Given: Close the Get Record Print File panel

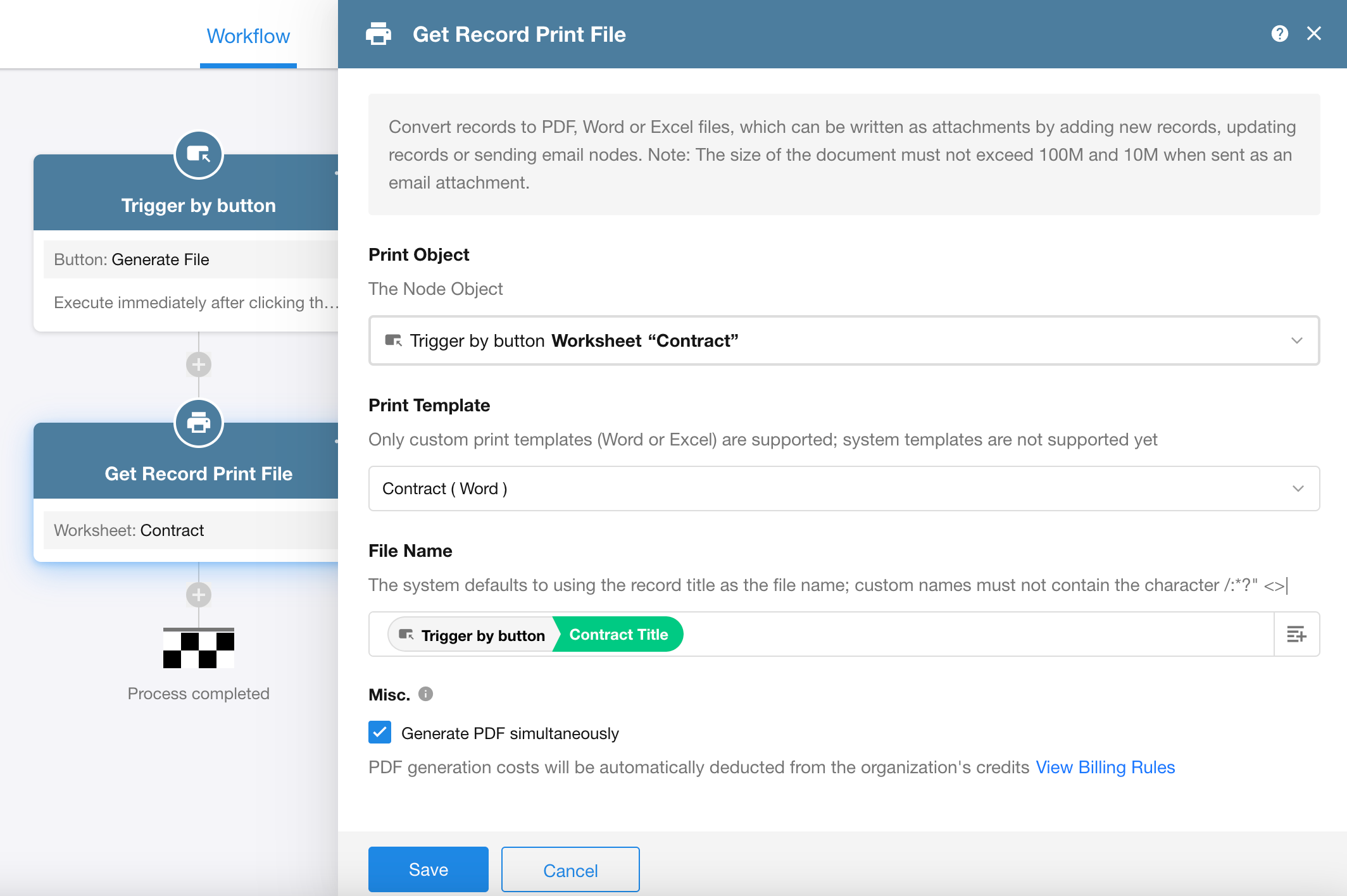Looking at the screenshot, I should click(x=1314, y=34).
